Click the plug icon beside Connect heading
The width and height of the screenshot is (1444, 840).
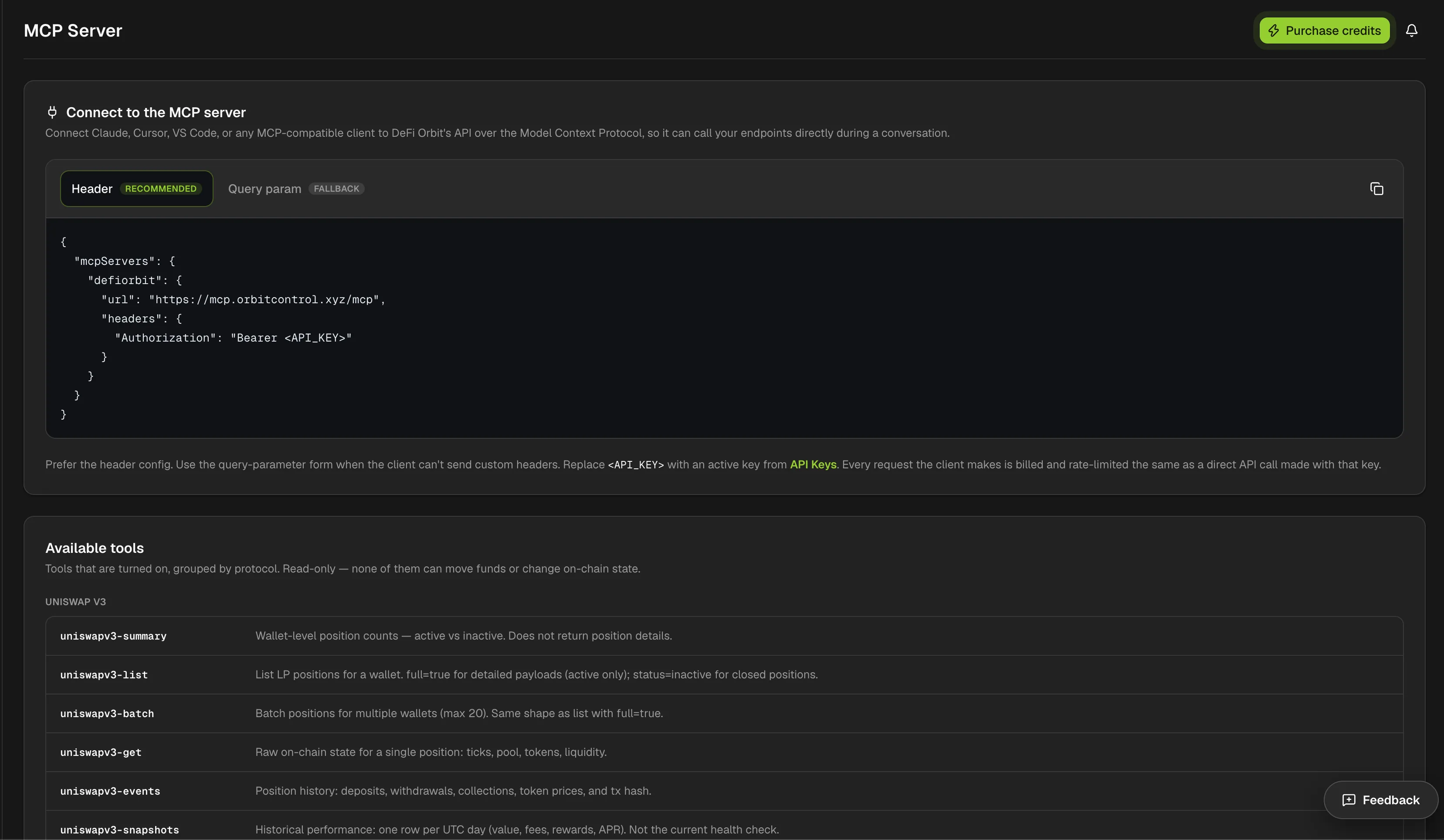[x=52, y=112]
